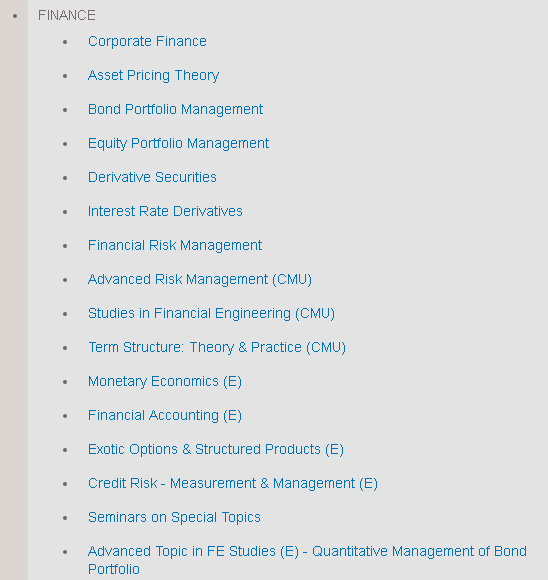Open the Monetary Economics (E) link
This screenshot has height=580, width=548.
pyautogui.click(x=165, y=381)
